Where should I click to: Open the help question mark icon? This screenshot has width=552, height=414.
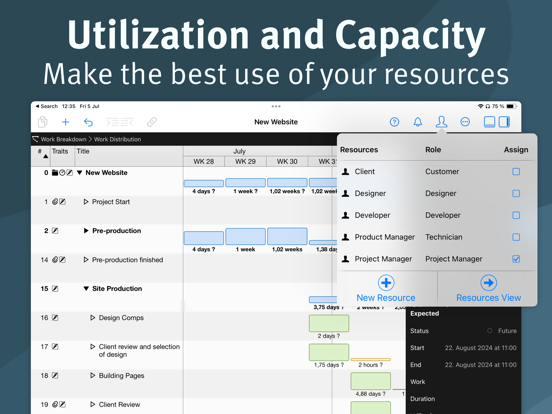pos(394,122)
